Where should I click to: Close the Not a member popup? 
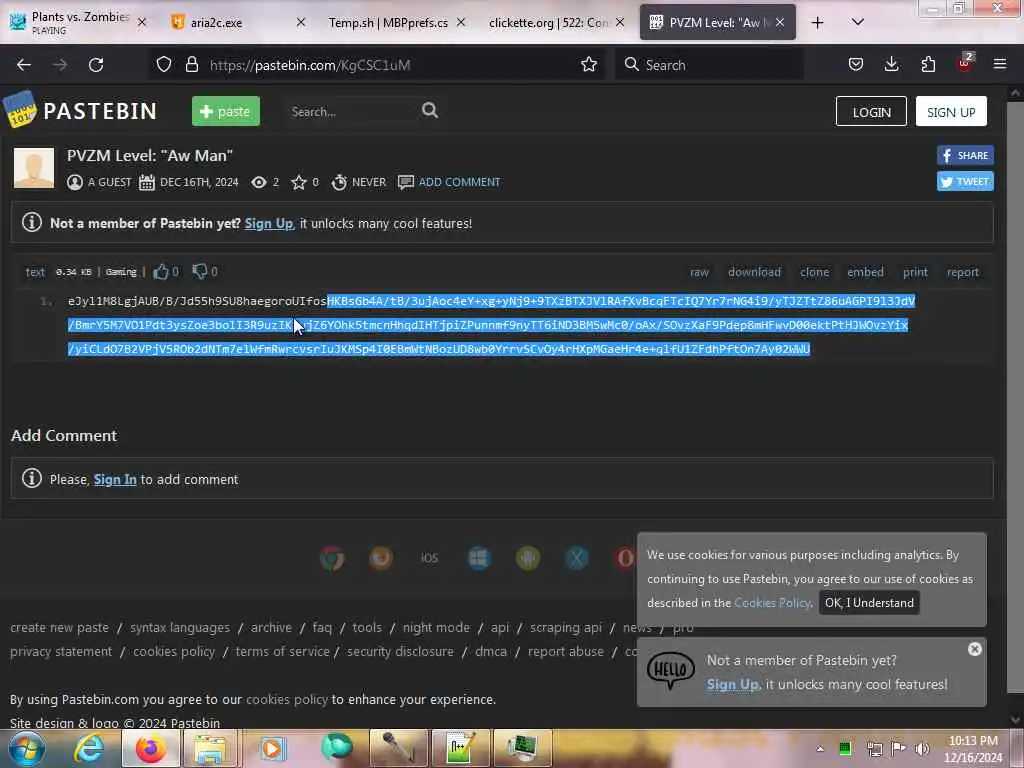coord(974,648)
